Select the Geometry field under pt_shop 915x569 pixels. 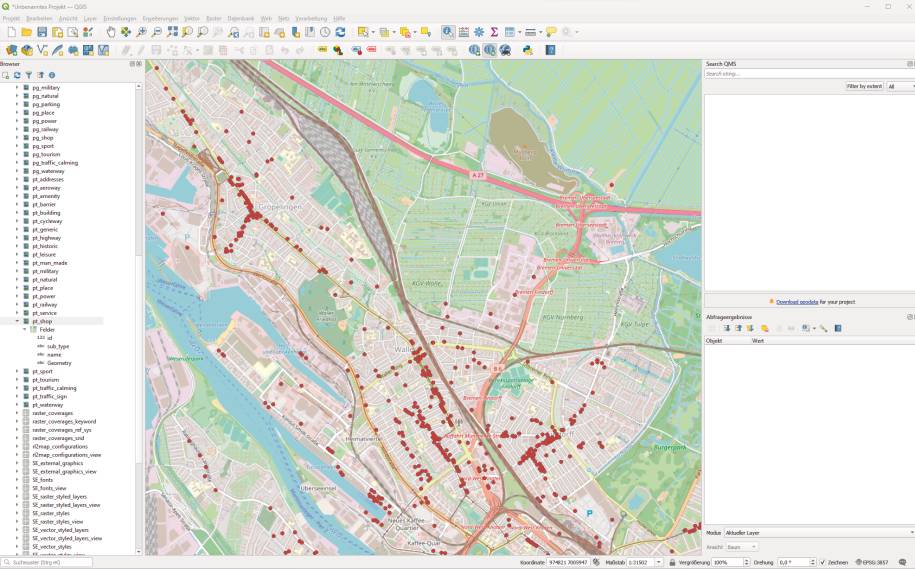(x=59, y=363)
